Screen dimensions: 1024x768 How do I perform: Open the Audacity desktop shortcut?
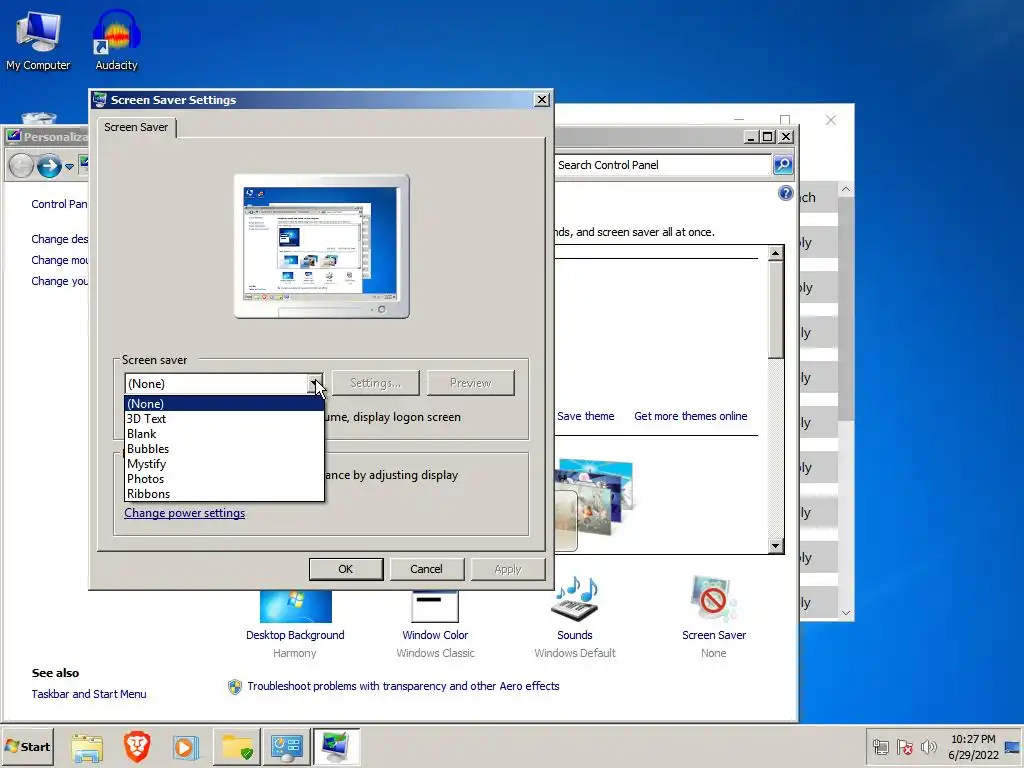tap(116, 39)
